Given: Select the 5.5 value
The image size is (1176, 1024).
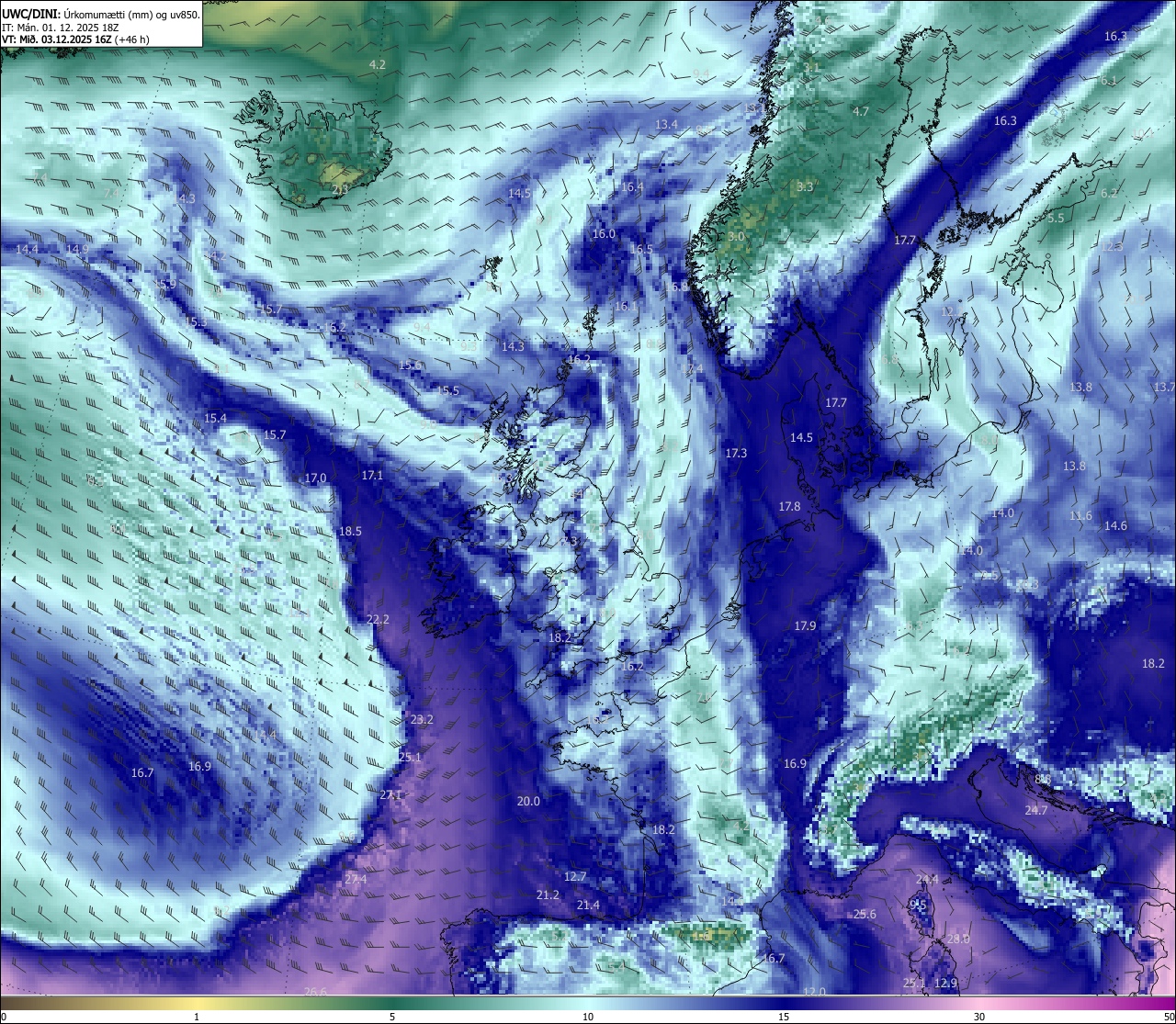Looking at the screenshot, I should [1056, 218].
